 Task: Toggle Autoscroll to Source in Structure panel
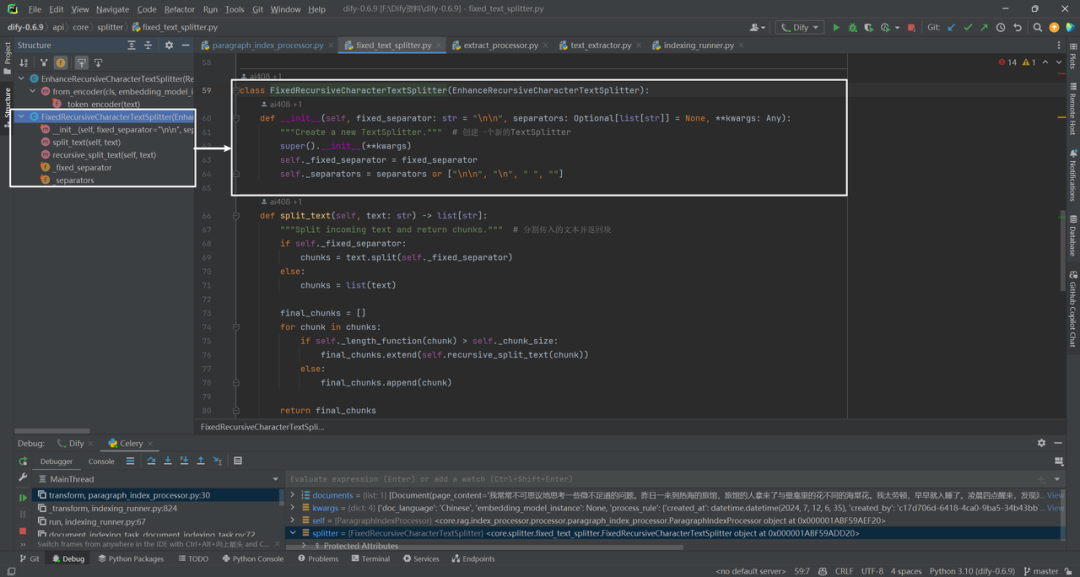click(81, 63)
